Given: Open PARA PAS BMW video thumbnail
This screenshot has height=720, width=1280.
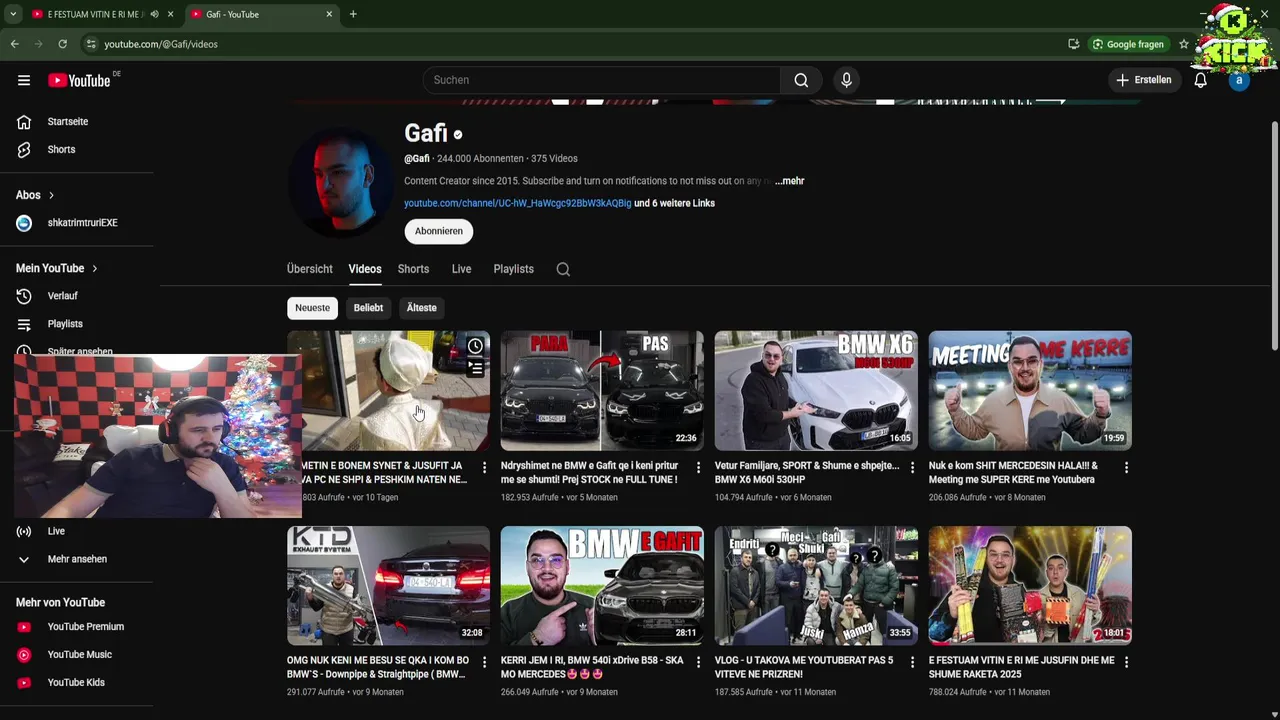Looking at the screenshot, I should [x=602, y=391].
